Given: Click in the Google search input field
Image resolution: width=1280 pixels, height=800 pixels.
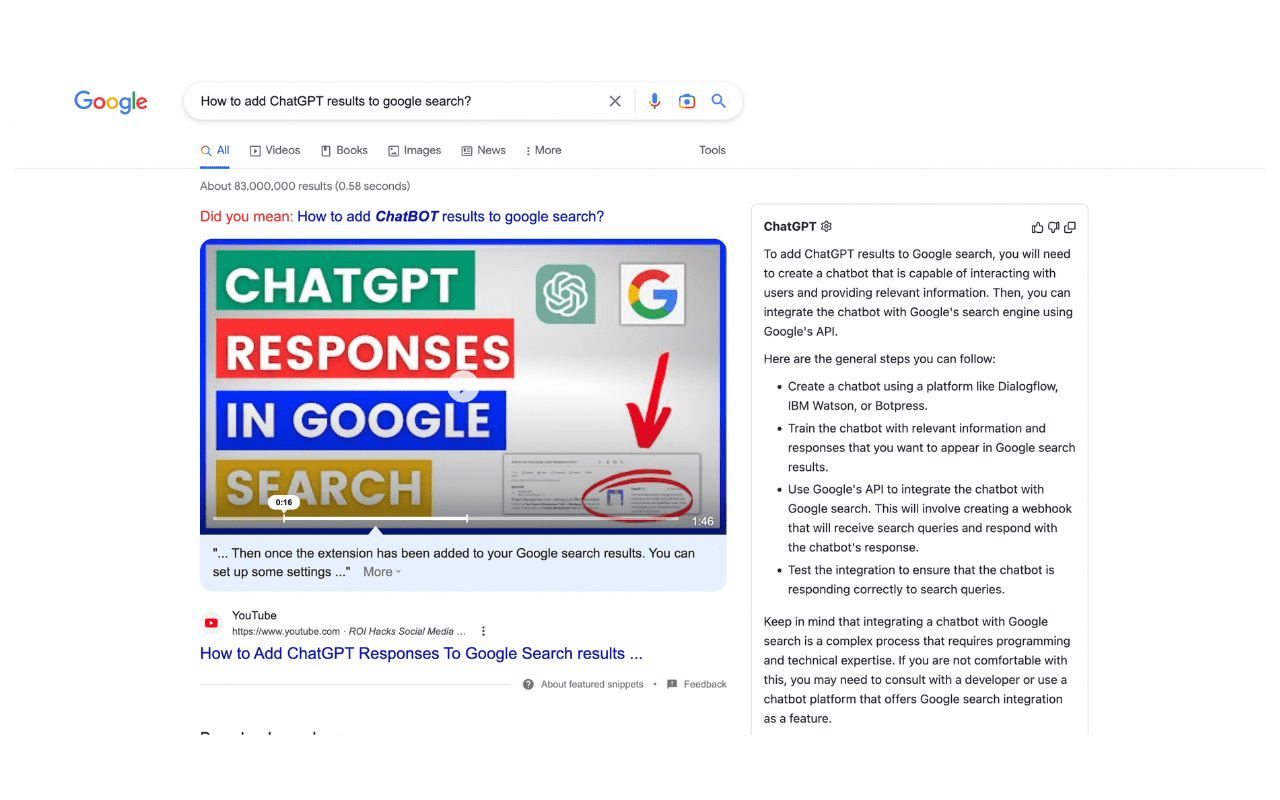Looking at the screenshot, I should coord(398,101).
